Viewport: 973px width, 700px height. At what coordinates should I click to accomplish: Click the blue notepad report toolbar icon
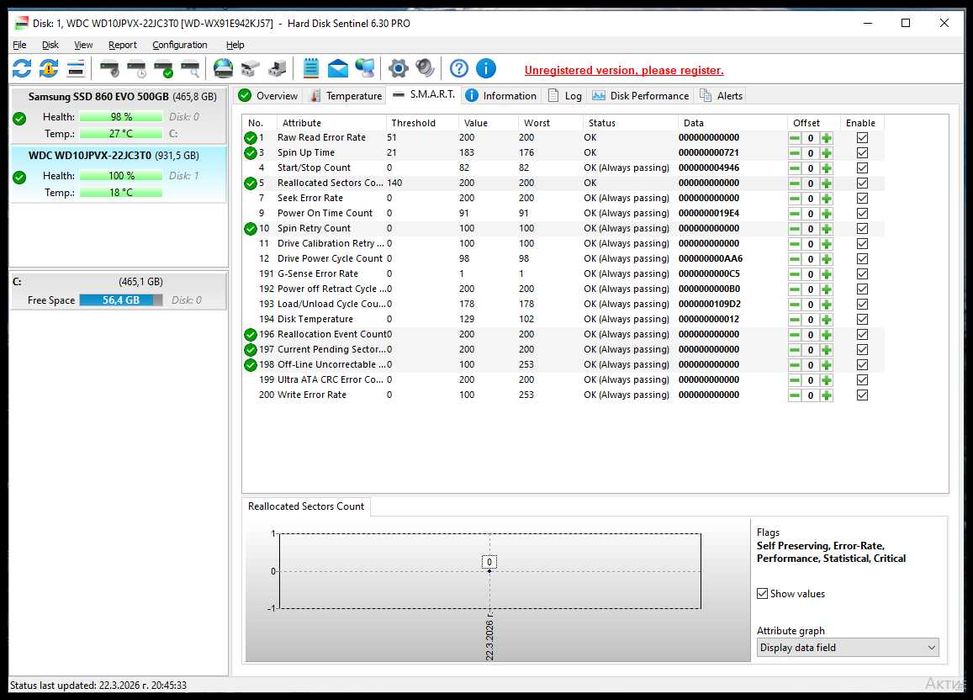(x=311, y=69)
